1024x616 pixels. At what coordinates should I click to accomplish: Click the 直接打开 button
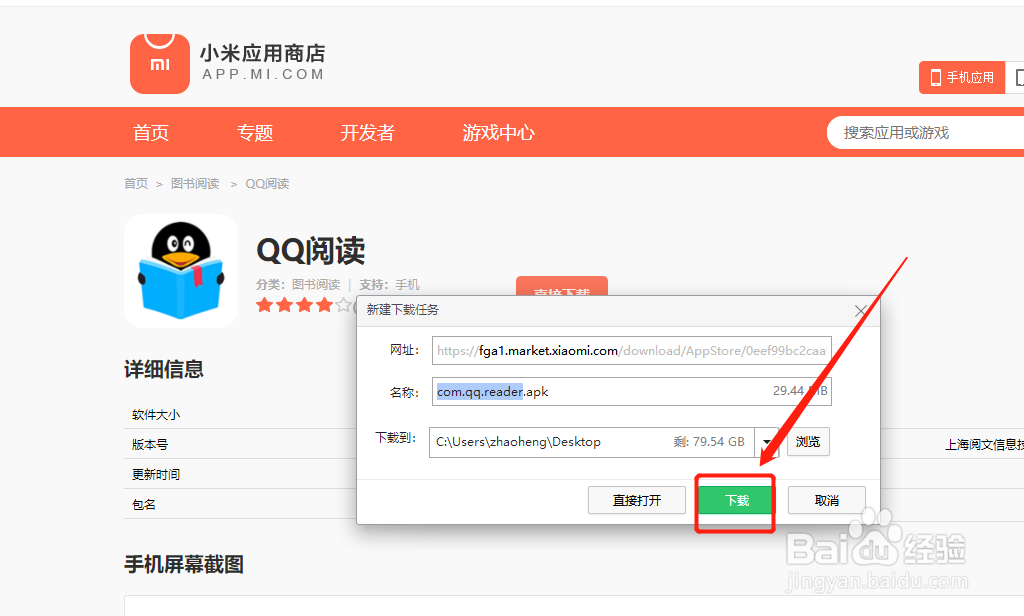click(637, 500)
